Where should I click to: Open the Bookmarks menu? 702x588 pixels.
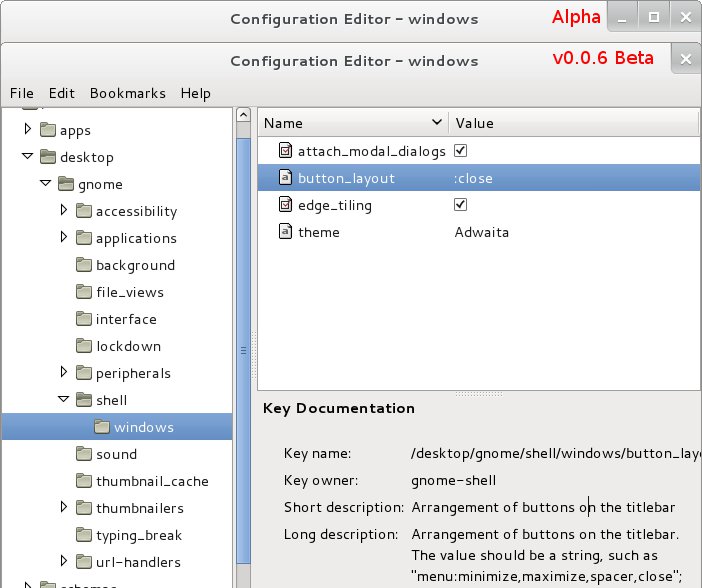(127, 93)
